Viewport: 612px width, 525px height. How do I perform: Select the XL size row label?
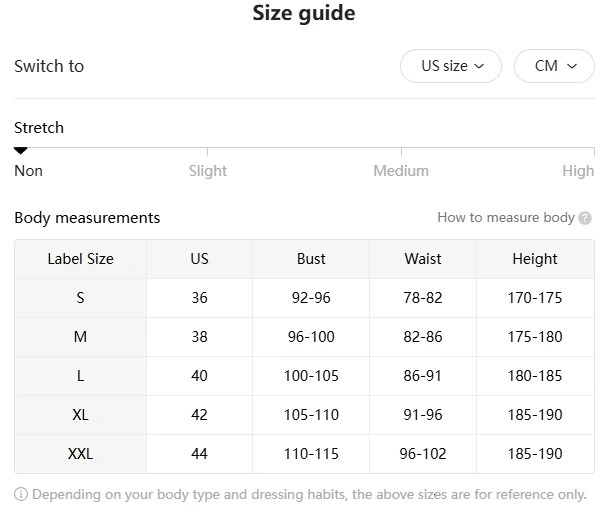pos(80,415)
